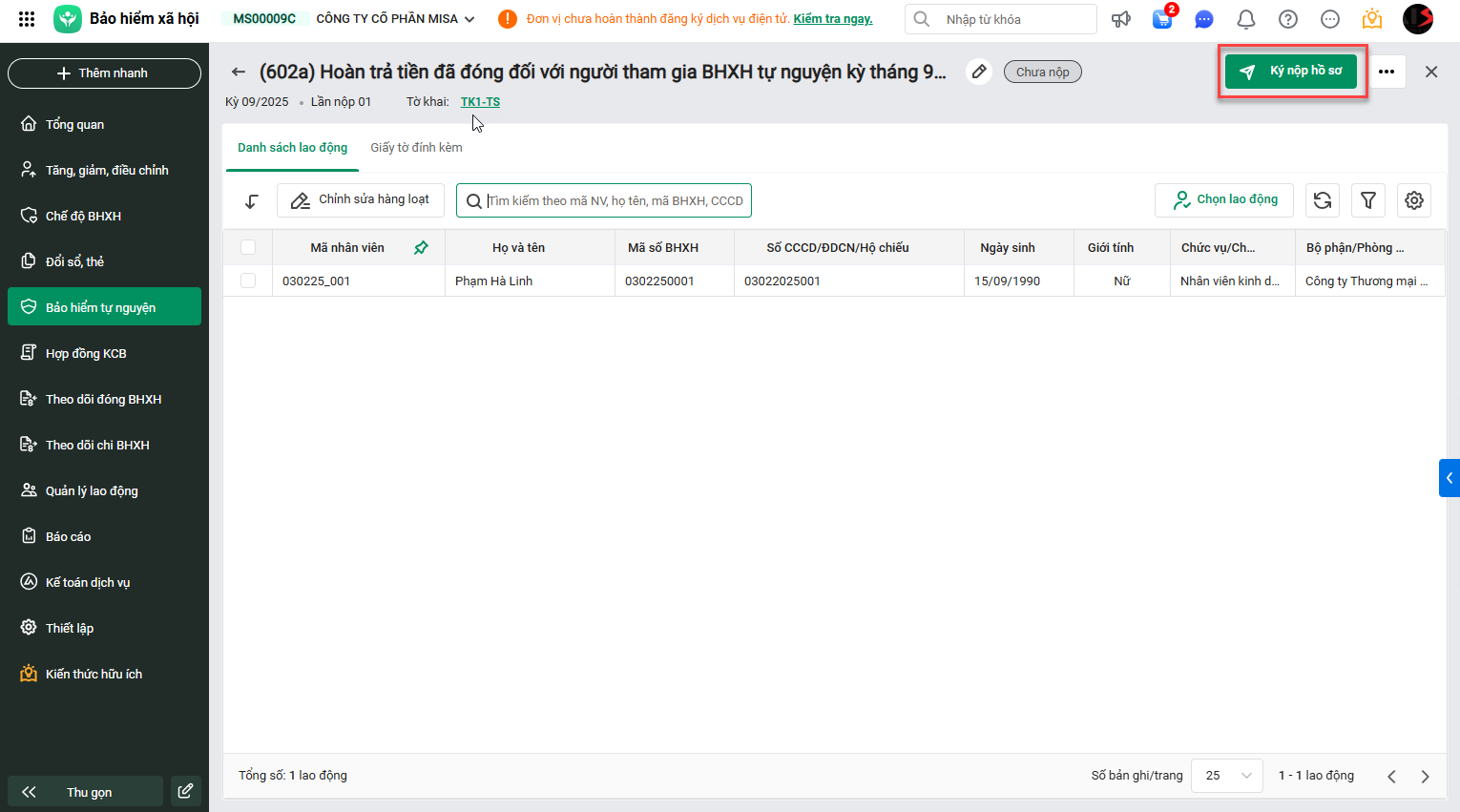This screenshot has height=812, width=1460.
Task: Pin the Mã nhân viên column
Action: point(421,247)
